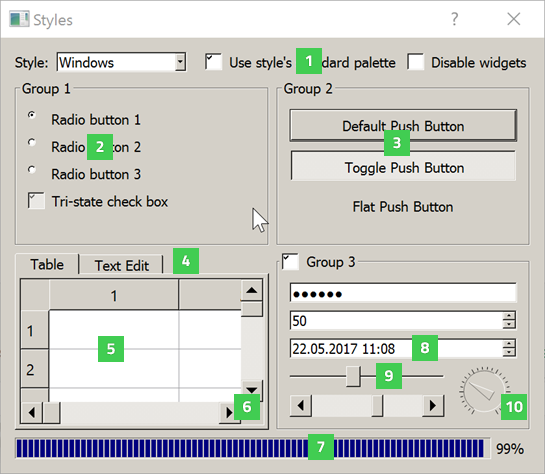Click the date-time field spinner arrows
The width and height of the screenshot is (545, 474).
pyautogui.click(x=509, y=348)
